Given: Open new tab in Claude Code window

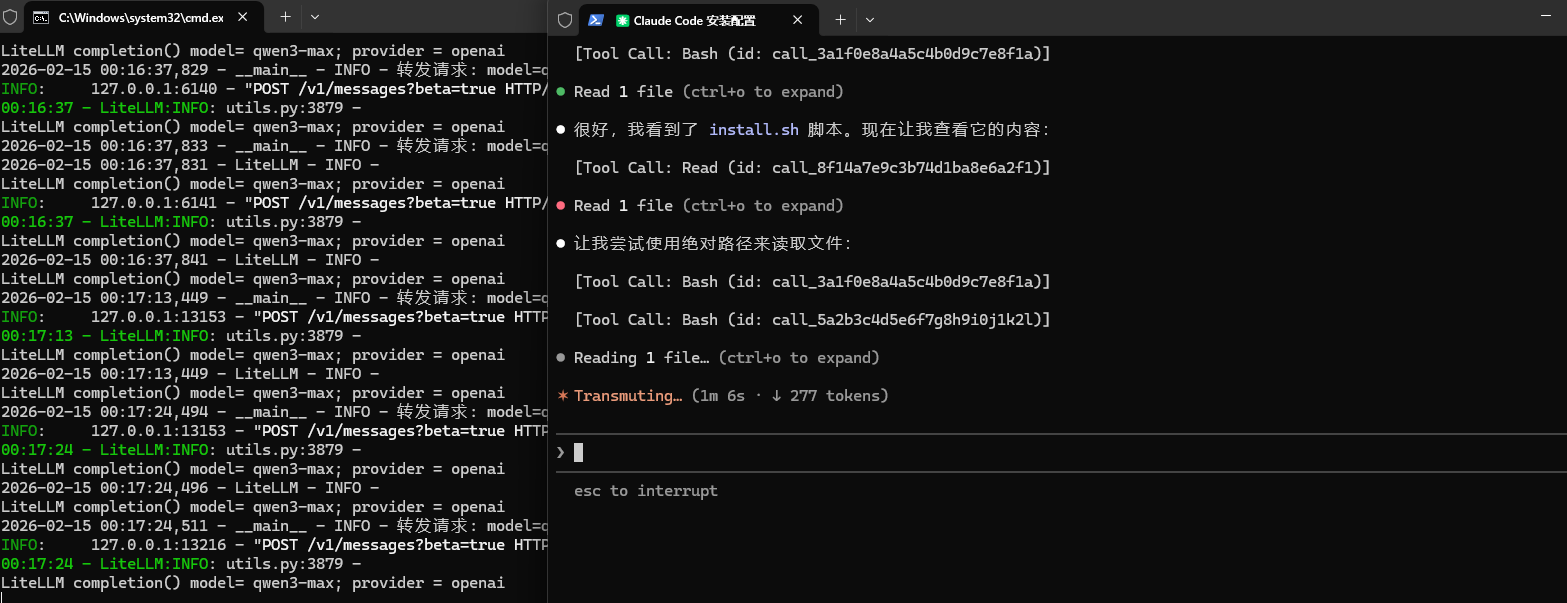Looking at the screenshot, I should [x=840, y=20].
